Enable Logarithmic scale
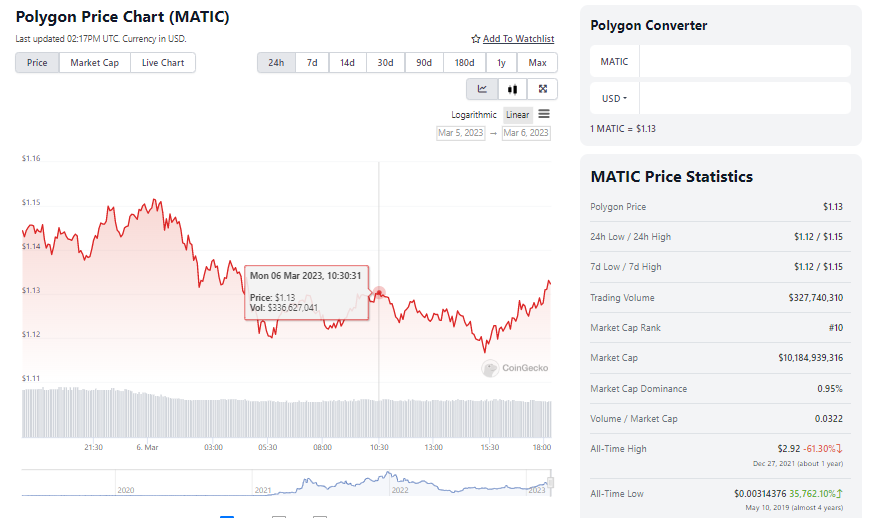 pyautogui.click(x=474, y=114)
